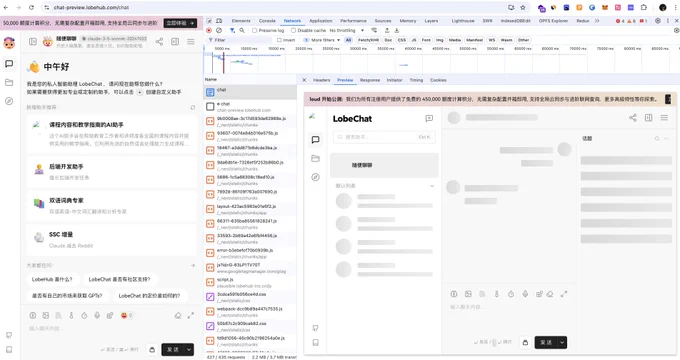Open the backend developer assistant card
The image size is (680, 360).
111,172
